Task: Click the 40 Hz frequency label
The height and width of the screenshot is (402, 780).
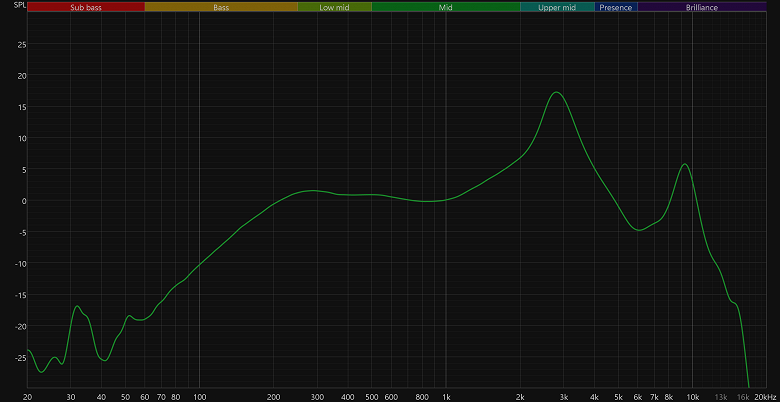Action: click(x=101, y=397)
